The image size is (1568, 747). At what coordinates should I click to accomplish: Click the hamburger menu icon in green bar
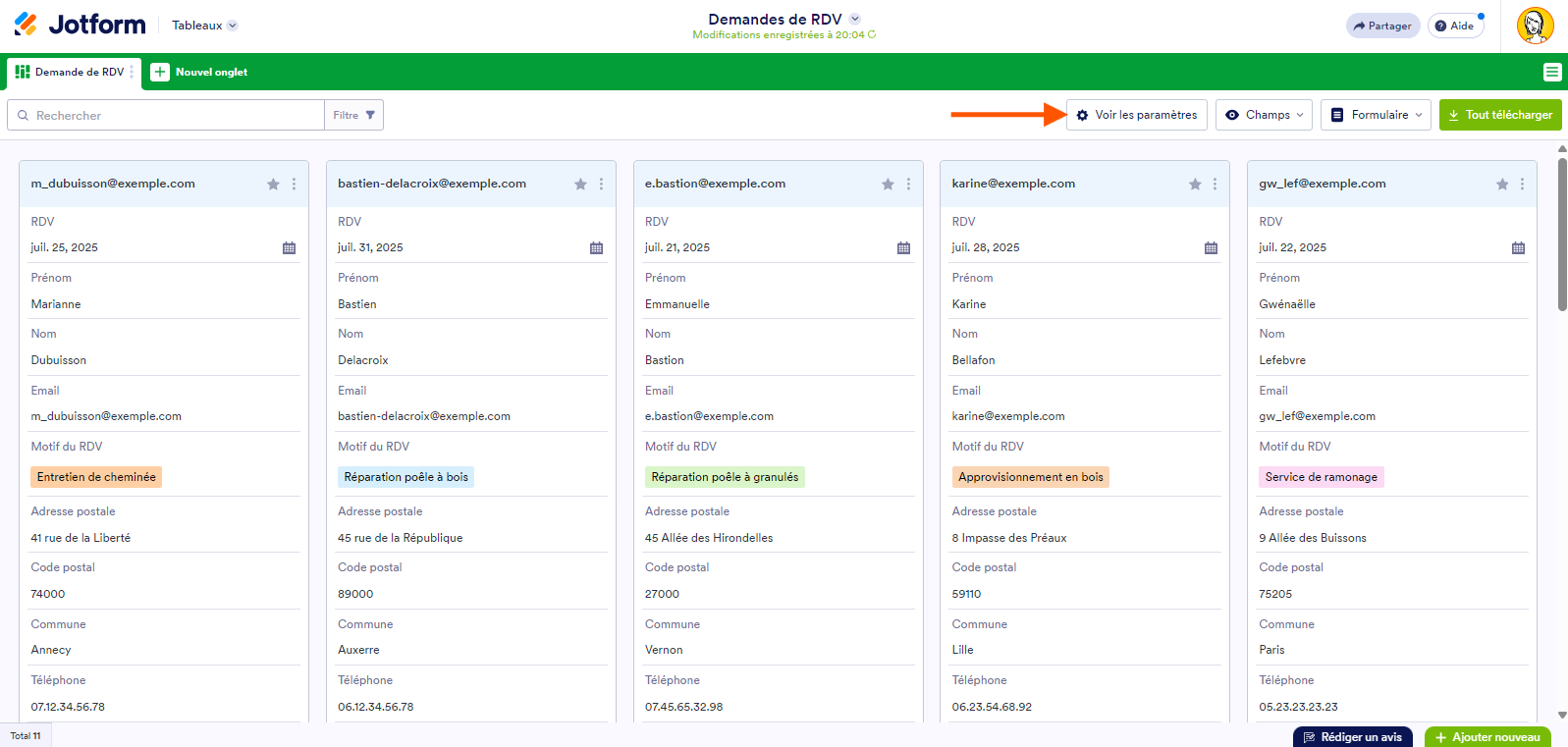coord(1551,72)
